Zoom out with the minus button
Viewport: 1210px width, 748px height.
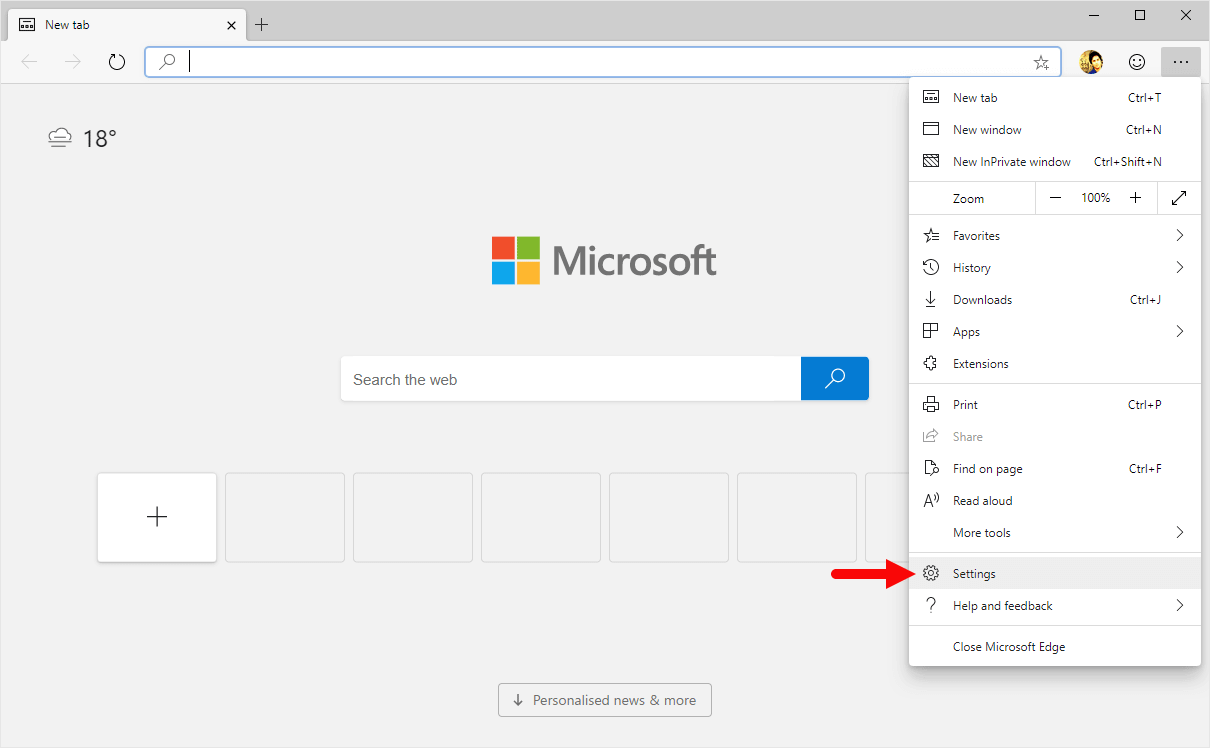[1055, 198]
